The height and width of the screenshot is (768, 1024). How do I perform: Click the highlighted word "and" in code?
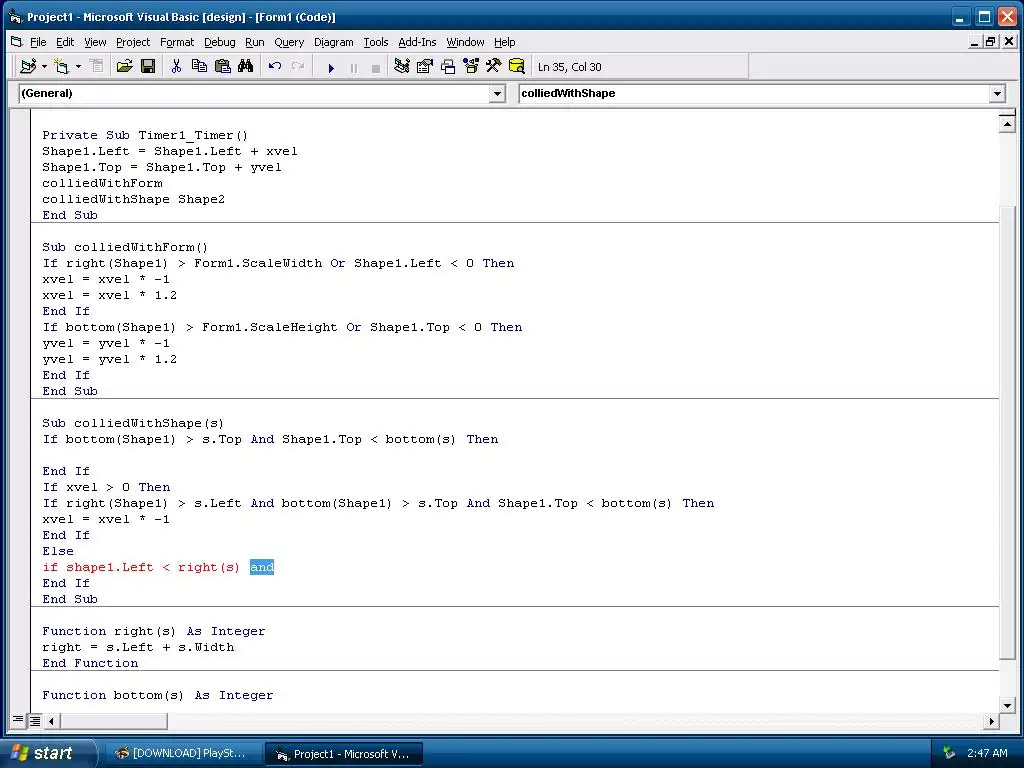pyautogui.click(x=262, y=567)
